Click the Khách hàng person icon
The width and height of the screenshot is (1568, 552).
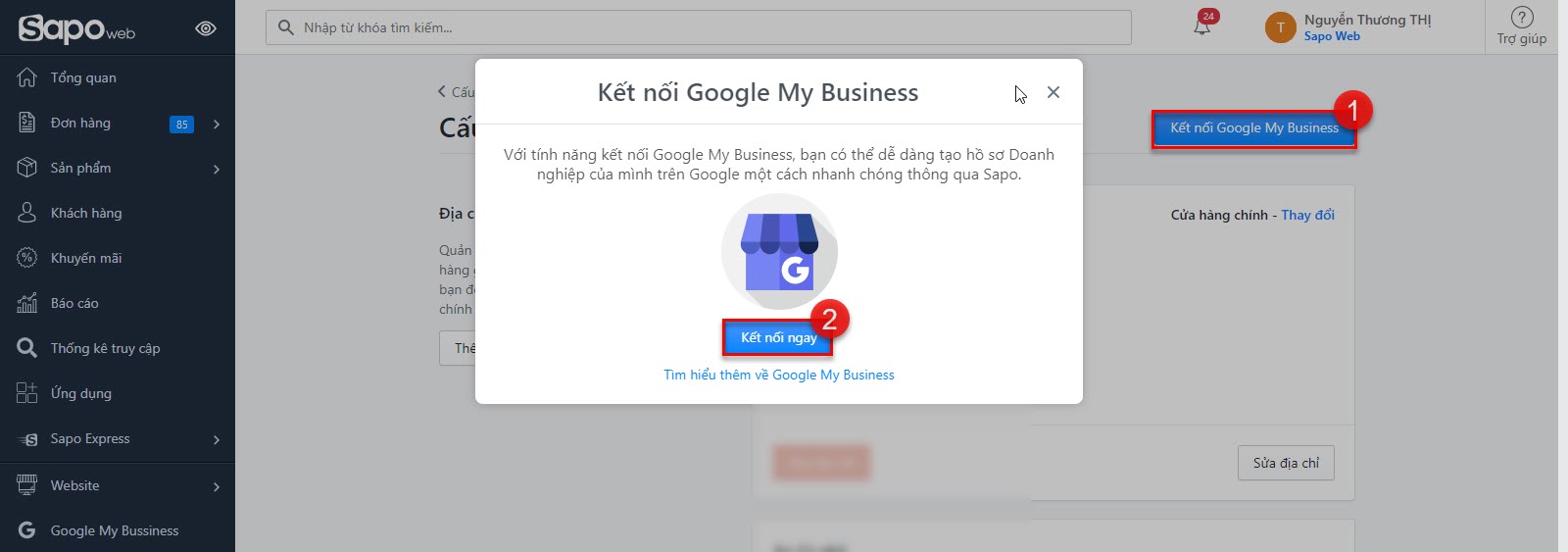click(27, 213)
